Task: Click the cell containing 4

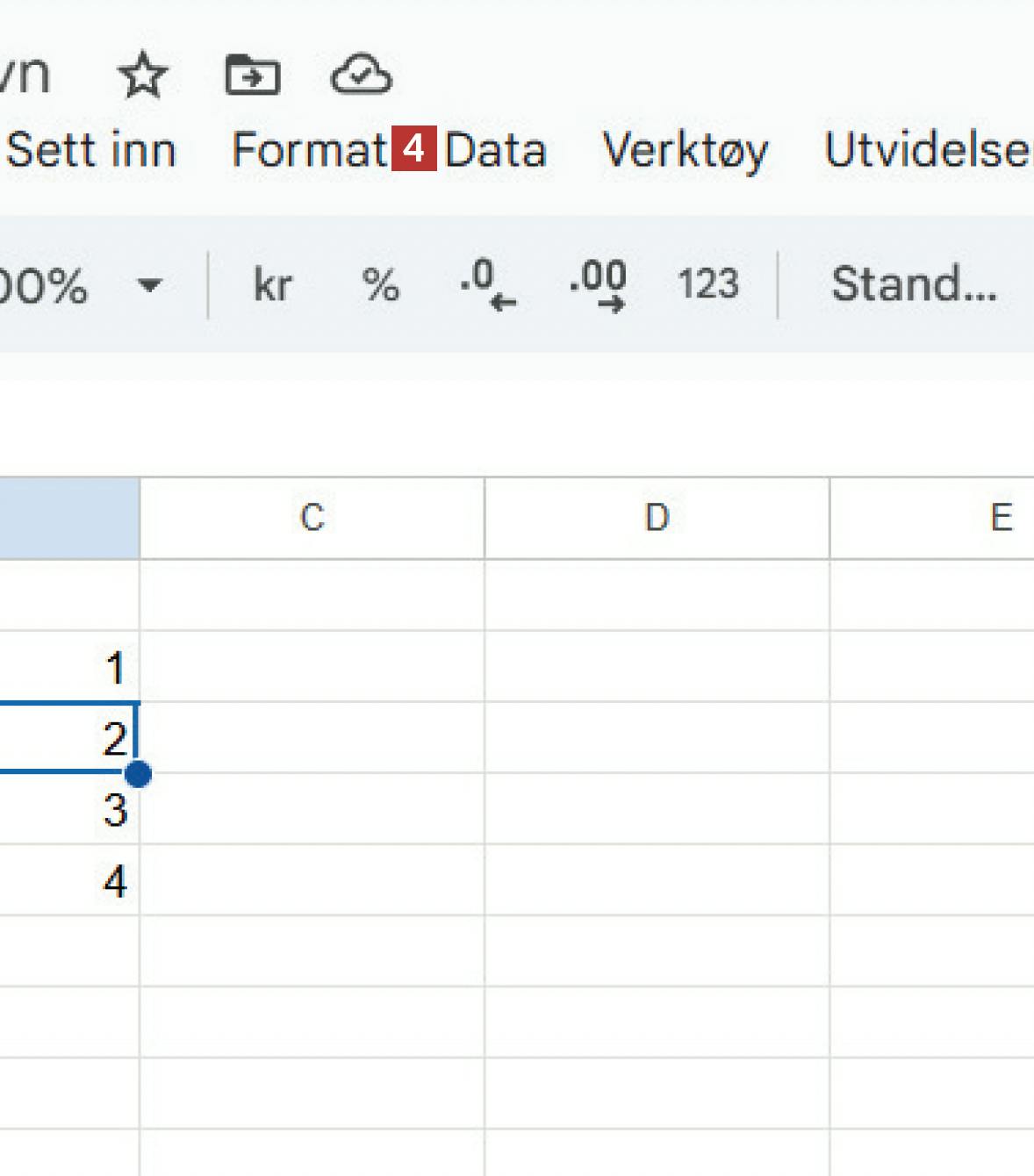Action: [x=68, y=880]
